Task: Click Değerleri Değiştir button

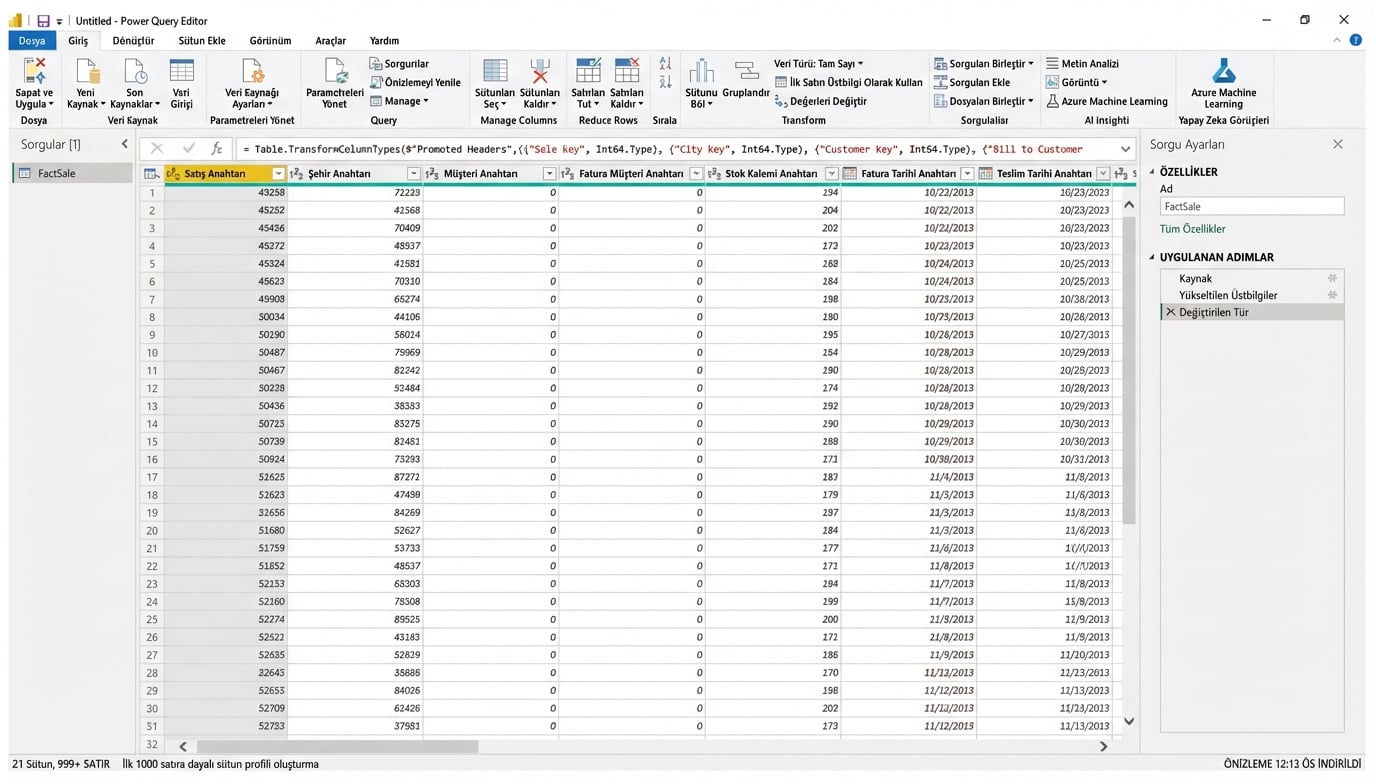Action: [821, 101]
